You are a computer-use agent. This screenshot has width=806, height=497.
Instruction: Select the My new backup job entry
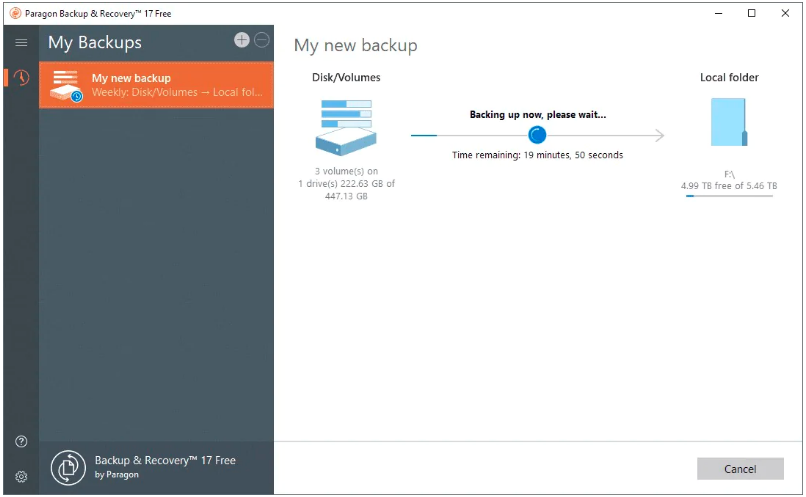click(x=156, y=85)
